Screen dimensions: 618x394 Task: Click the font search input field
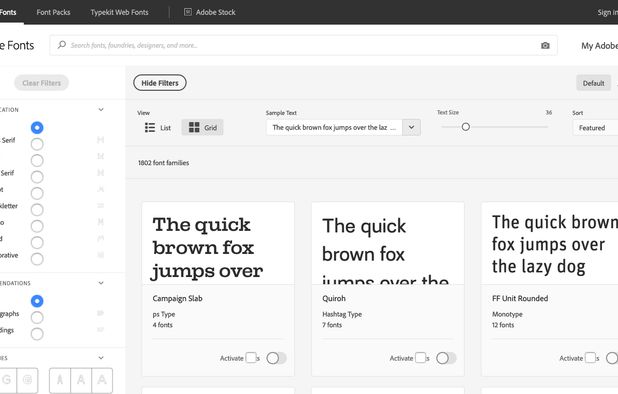point(303,45)
